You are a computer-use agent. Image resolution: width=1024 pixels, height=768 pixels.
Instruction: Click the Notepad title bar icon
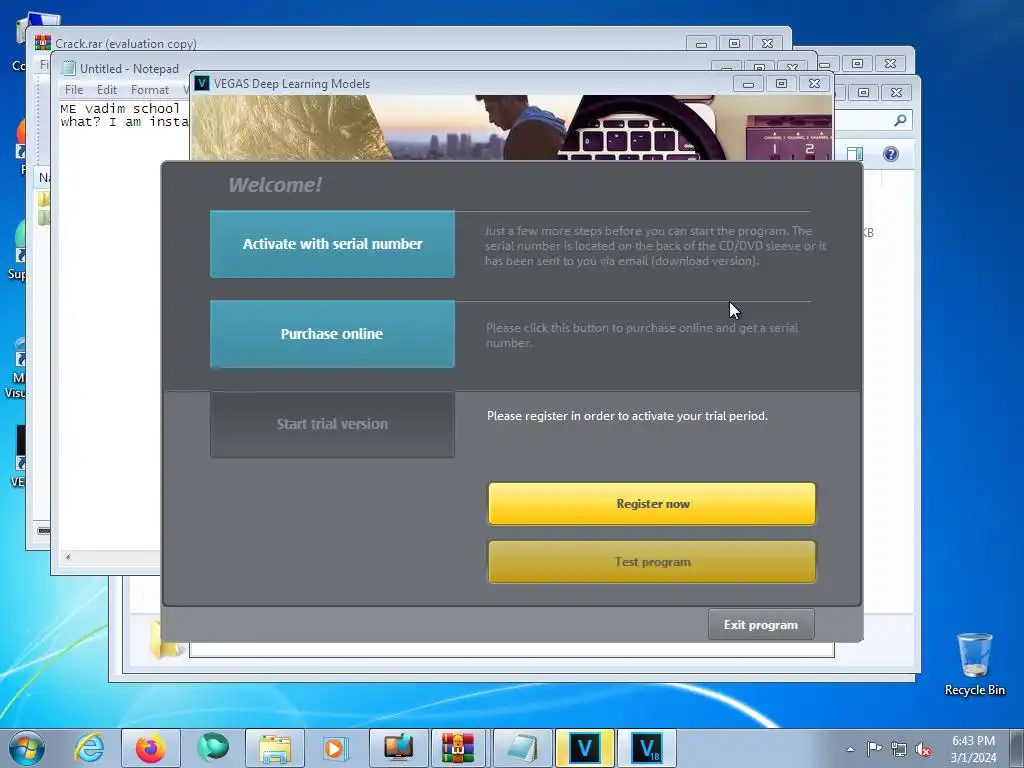tap(68, 69)
